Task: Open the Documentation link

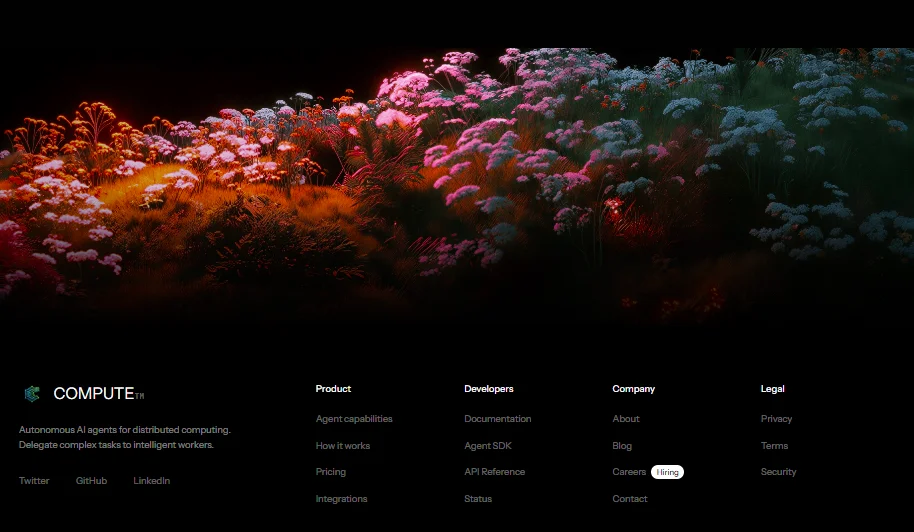Action: (497, 419)
